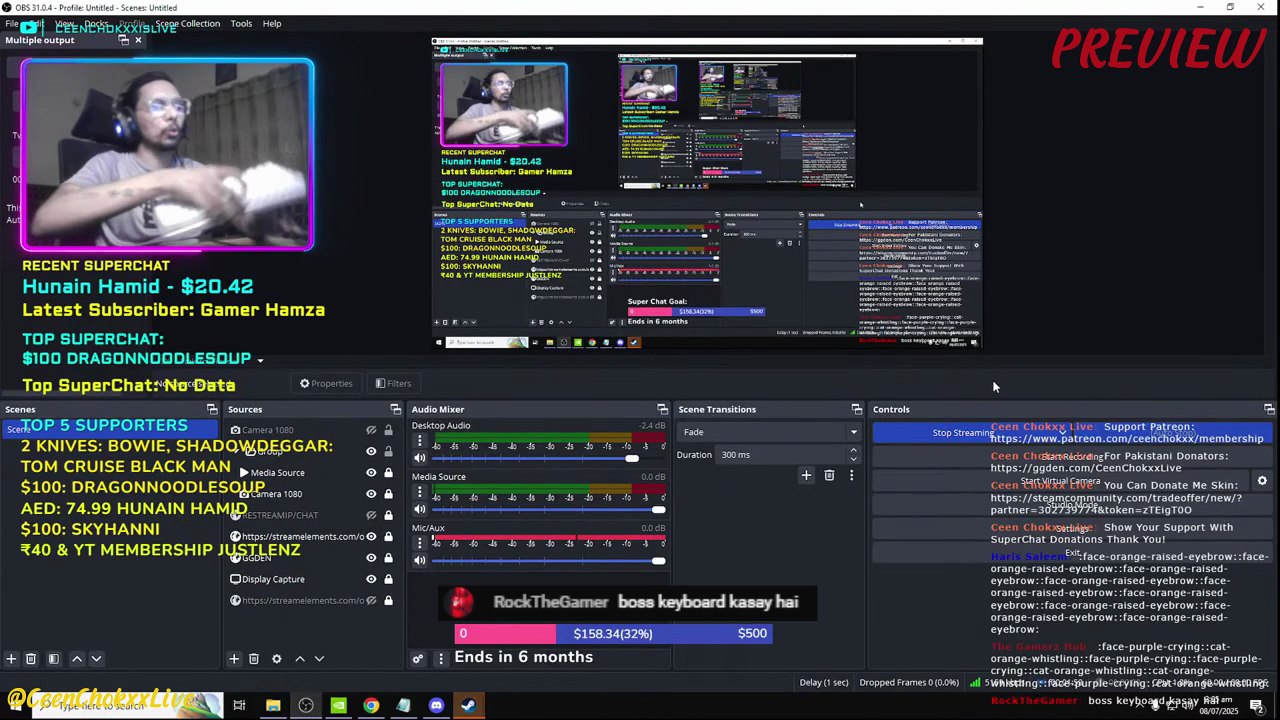Select Media Source in sources list
1280x720 pixels.
(277, 473)
